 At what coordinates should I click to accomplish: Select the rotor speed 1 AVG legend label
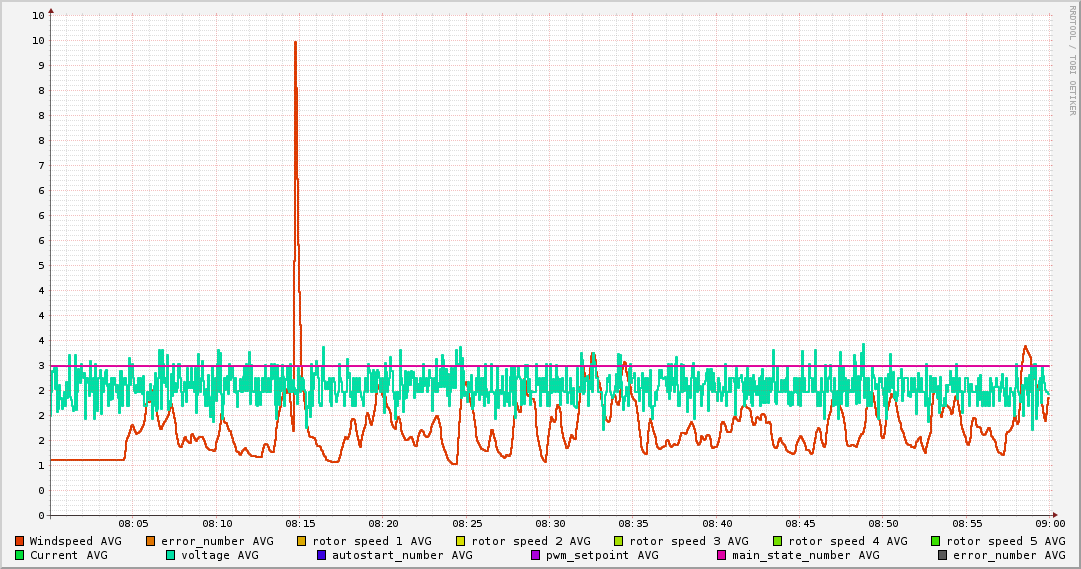371,541
